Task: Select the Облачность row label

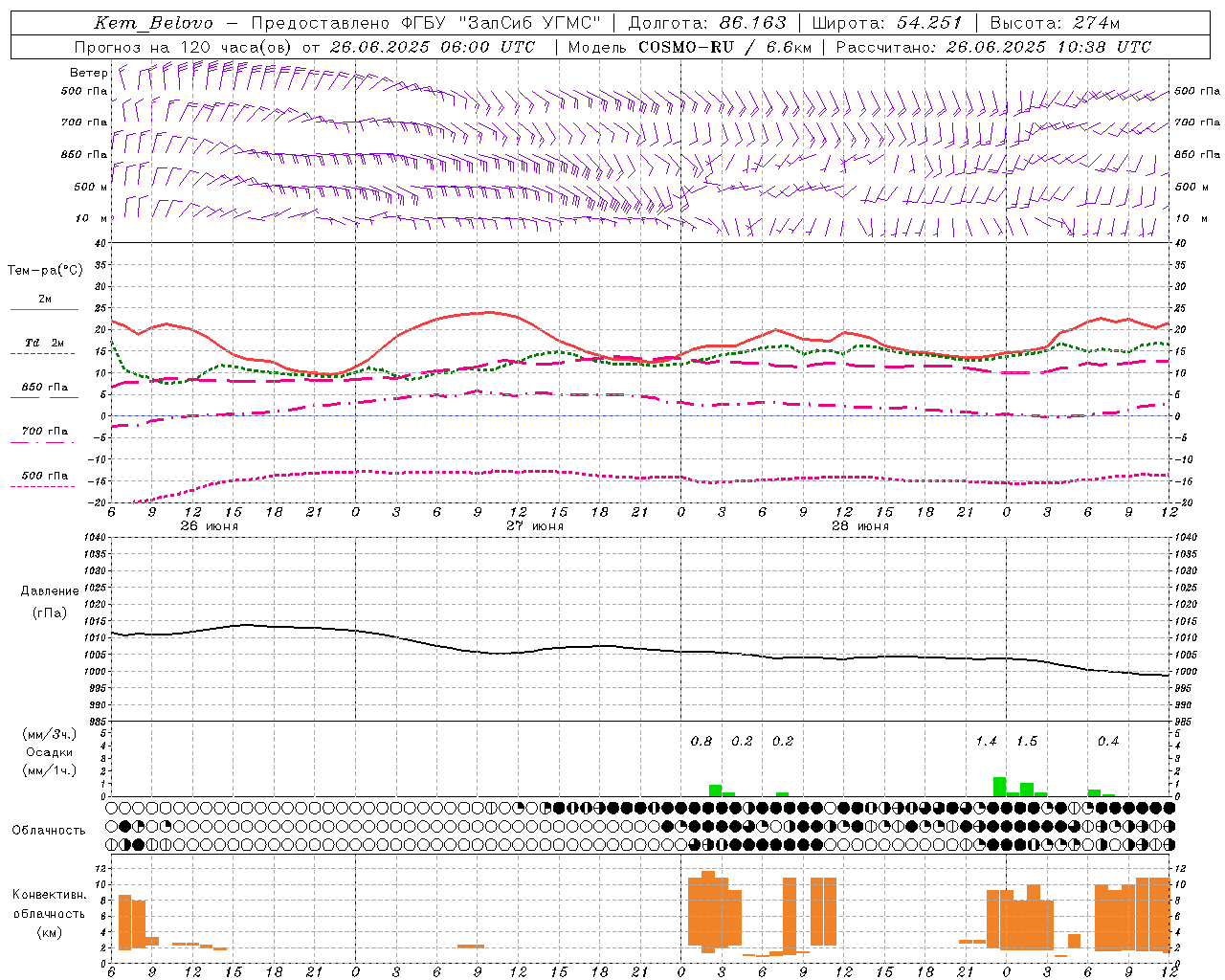Action: point(49,830)
